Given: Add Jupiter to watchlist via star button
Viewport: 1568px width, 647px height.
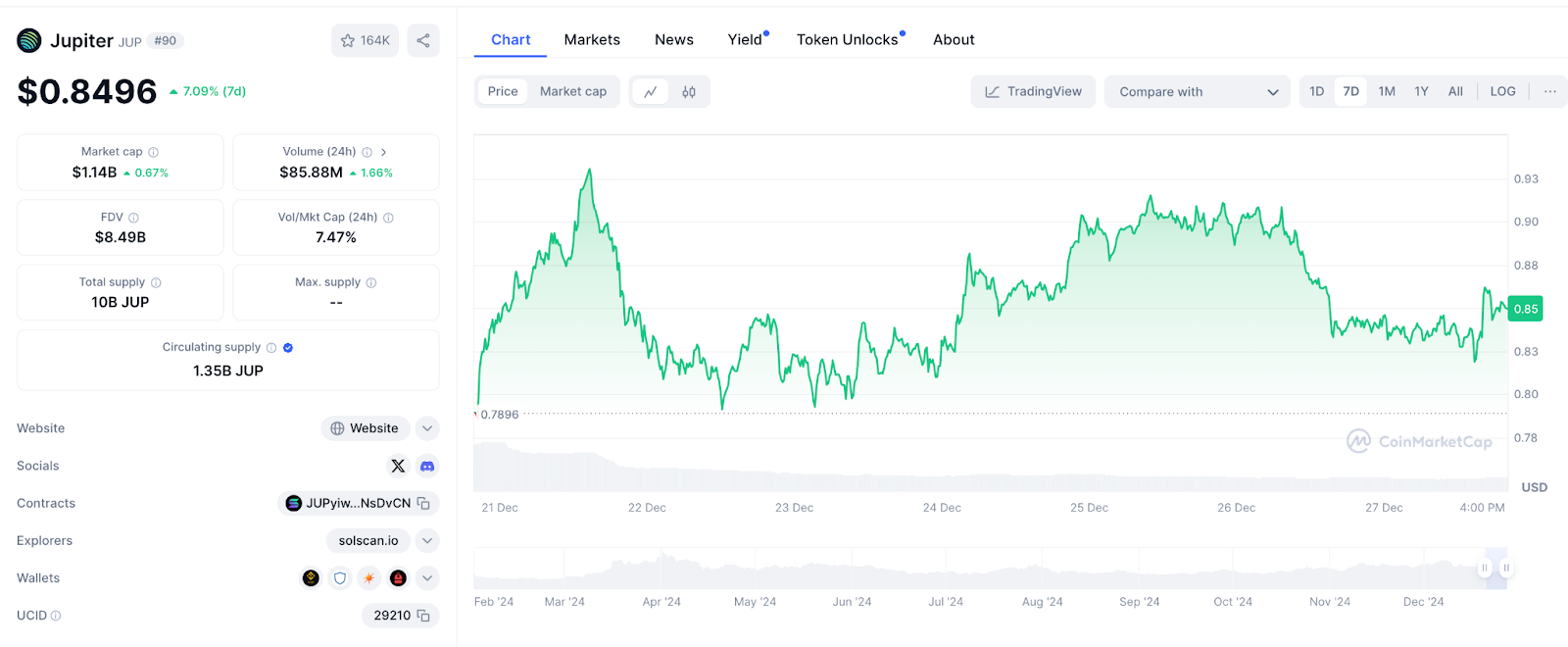Looking at the screenshot, I should (x=365, y=40).
